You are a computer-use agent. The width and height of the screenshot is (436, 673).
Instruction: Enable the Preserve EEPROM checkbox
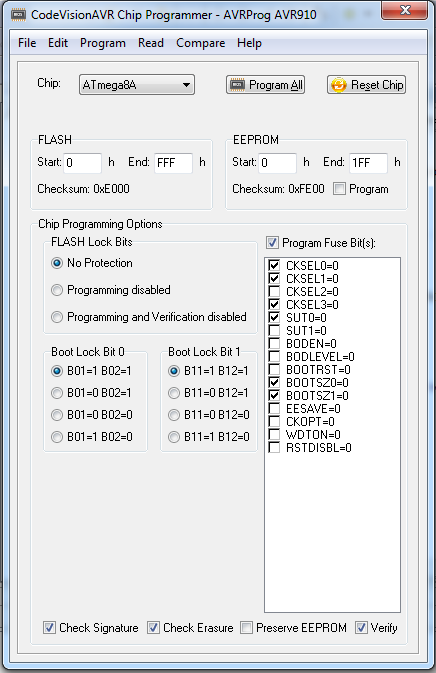pyautogui.click(x=246, y=628)
